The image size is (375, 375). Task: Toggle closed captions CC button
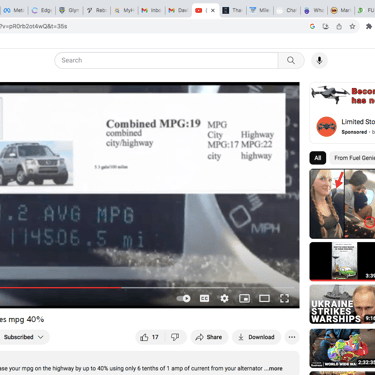tap(204, 298)
